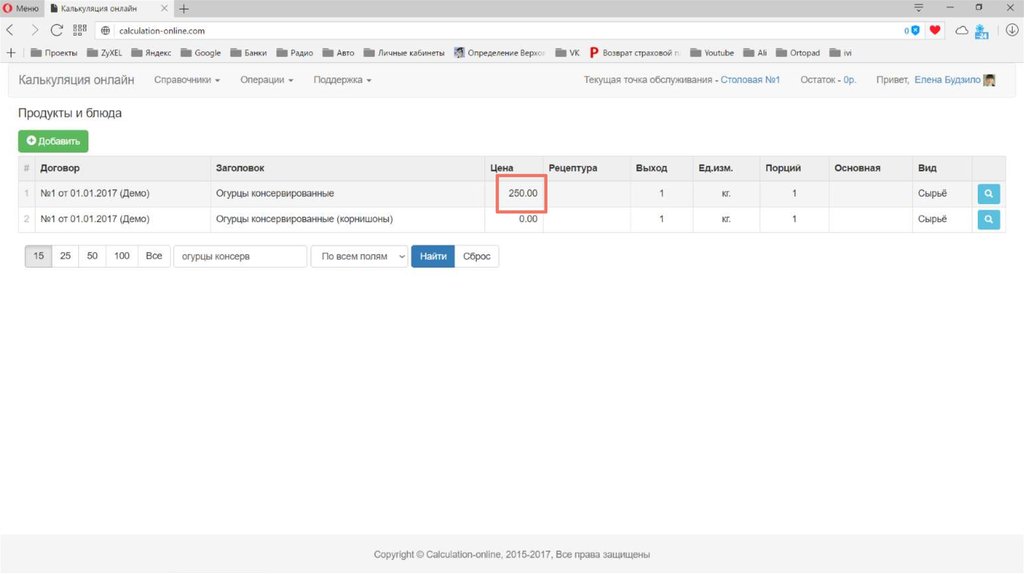The width and height of the screenshot is (1024, 574).
Task: Expand the Справочники dropdown menu
Action: point(187,80)
